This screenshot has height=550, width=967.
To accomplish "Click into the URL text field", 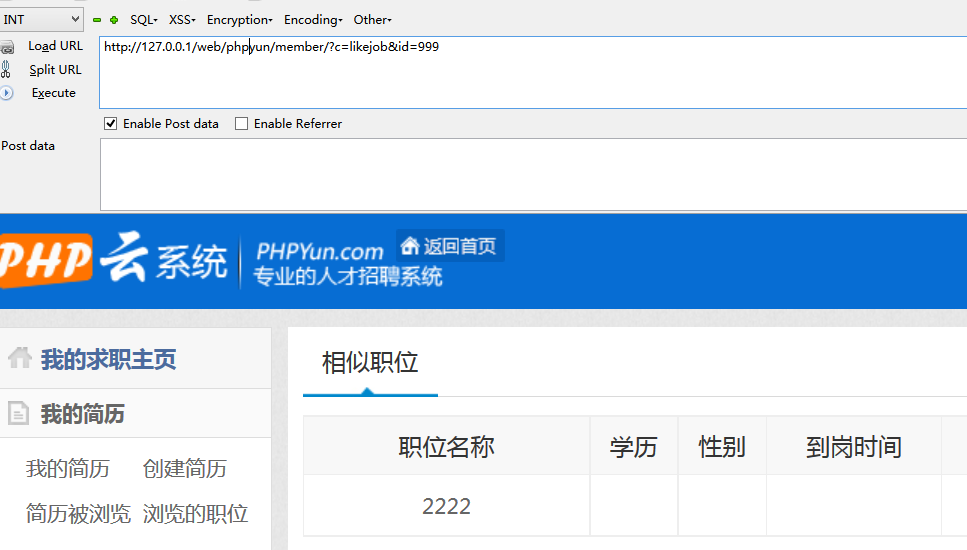I will [x=533, y=72].
